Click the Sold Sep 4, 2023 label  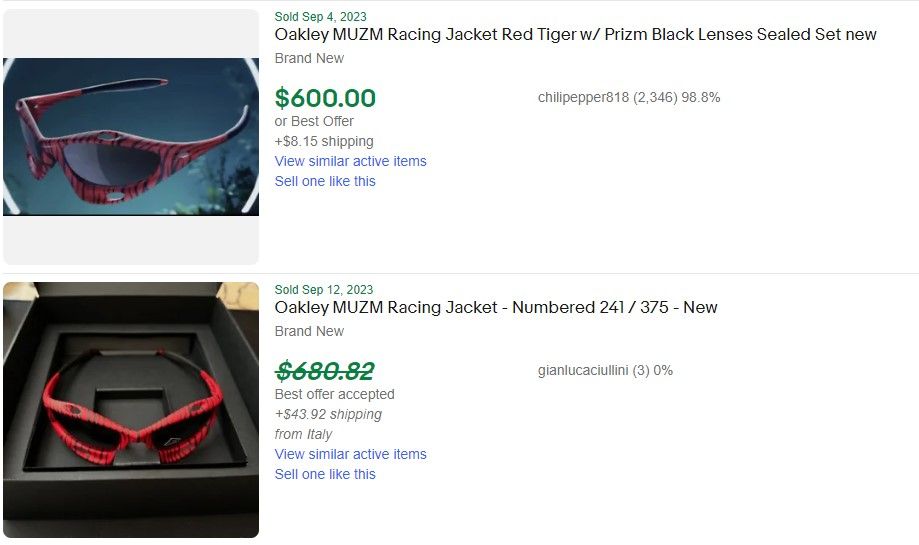(320, 16)
